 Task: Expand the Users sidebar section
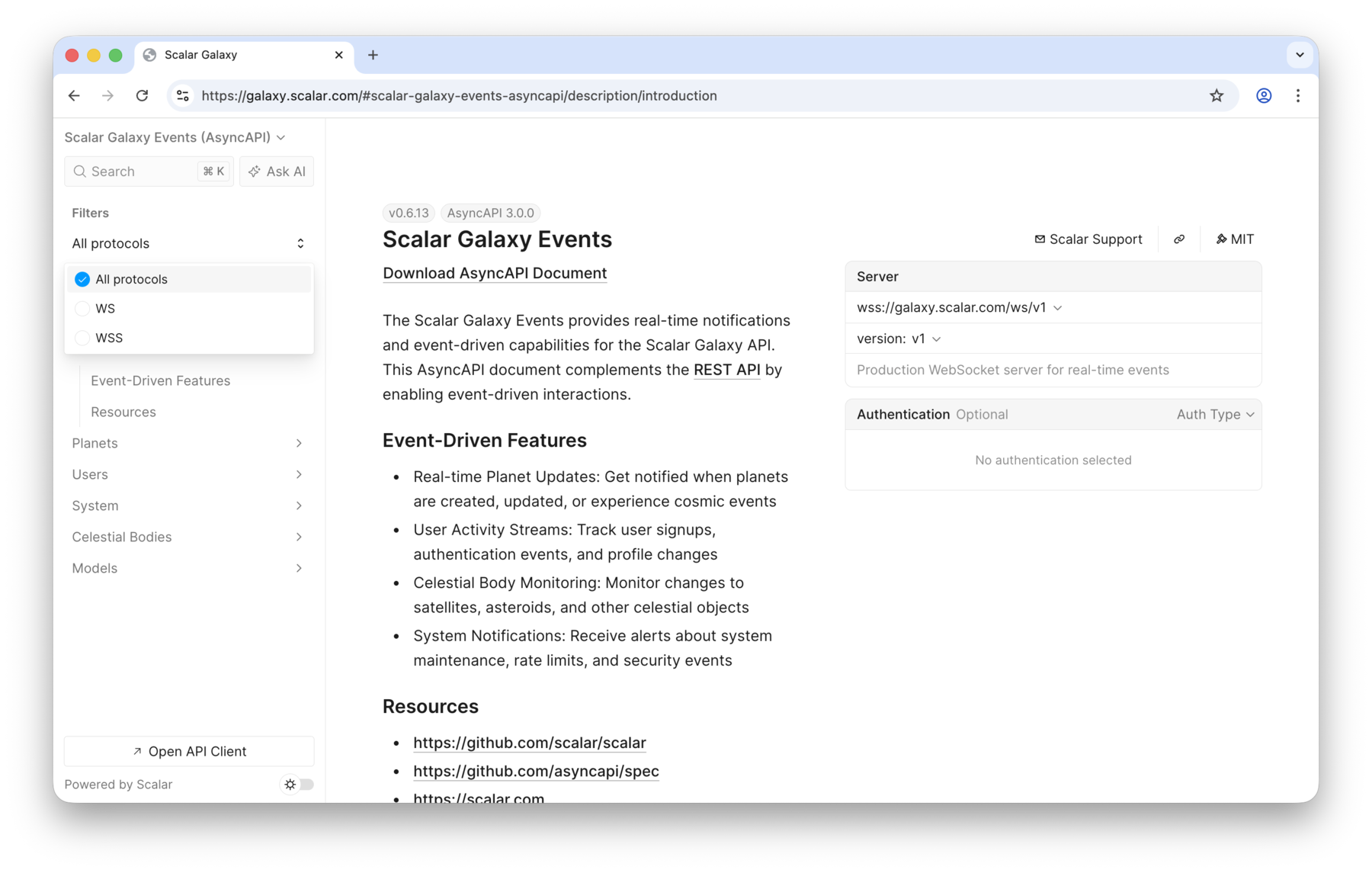point(189,474)
